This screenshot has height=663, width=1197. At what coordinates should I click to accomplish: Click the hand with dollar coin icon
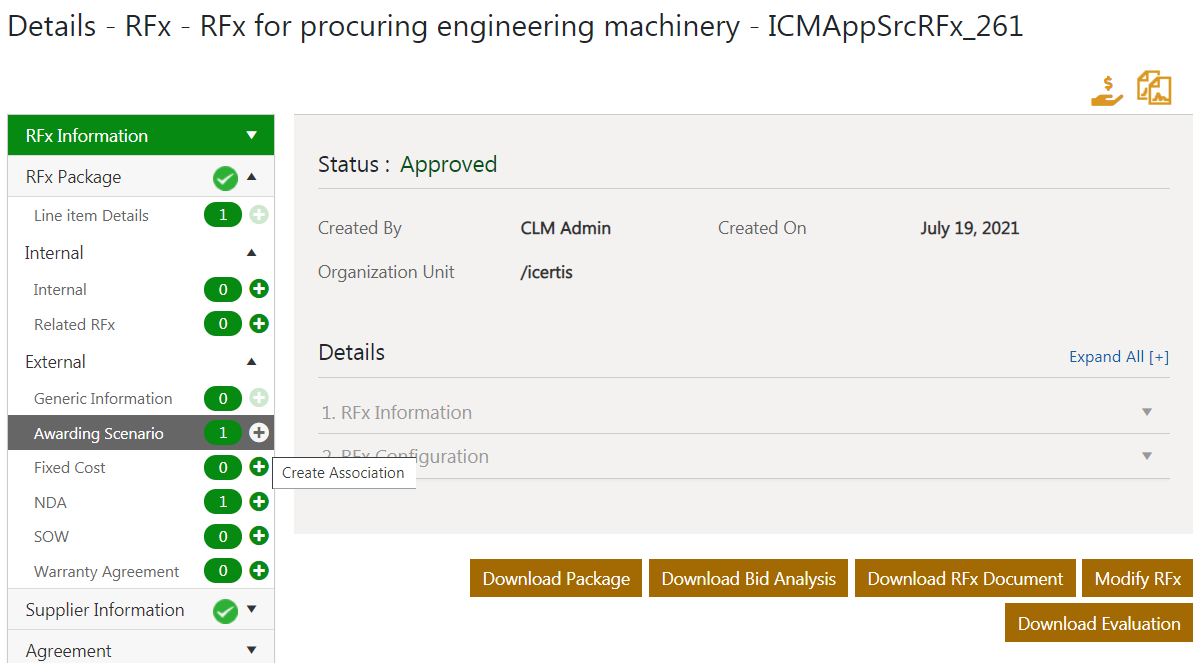pyautogui.click(x=1107, y=91)
